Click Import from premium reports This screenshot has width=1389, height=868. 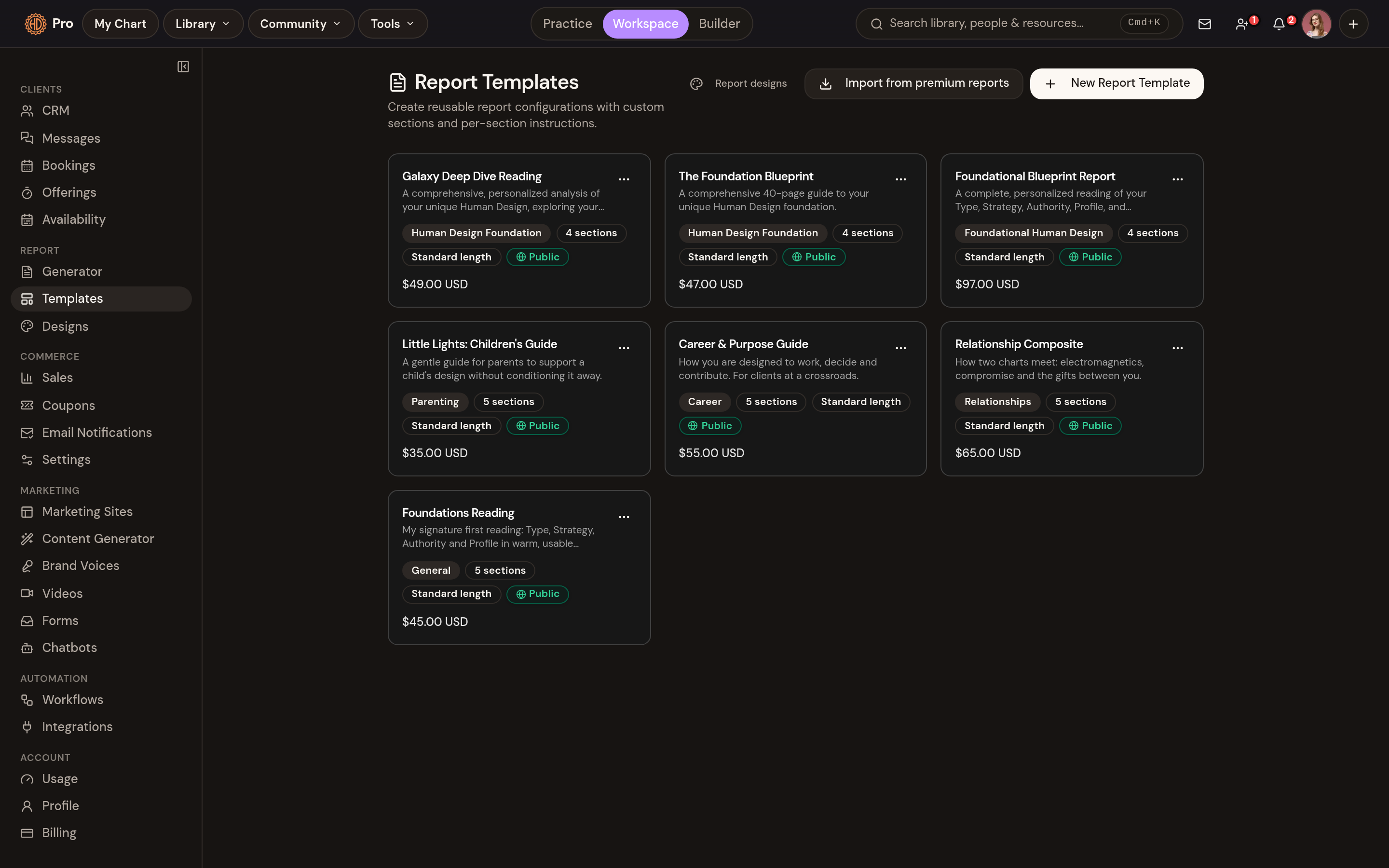[913, 84]
